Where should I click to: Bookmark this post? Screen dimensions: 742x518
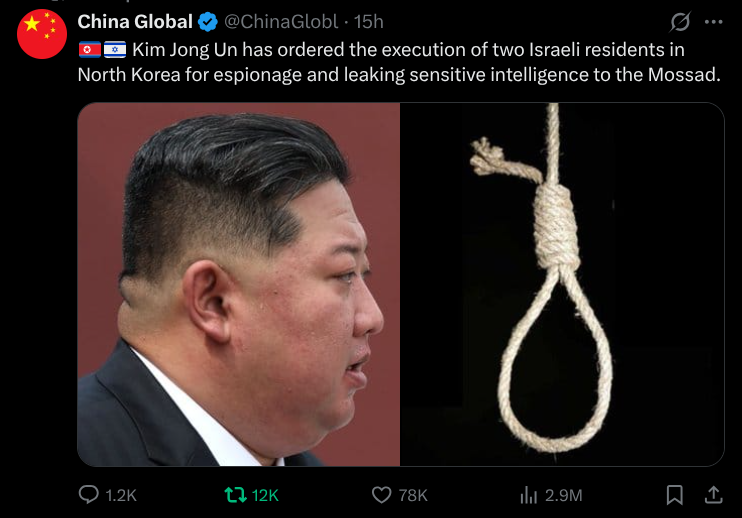coord(674,495)
